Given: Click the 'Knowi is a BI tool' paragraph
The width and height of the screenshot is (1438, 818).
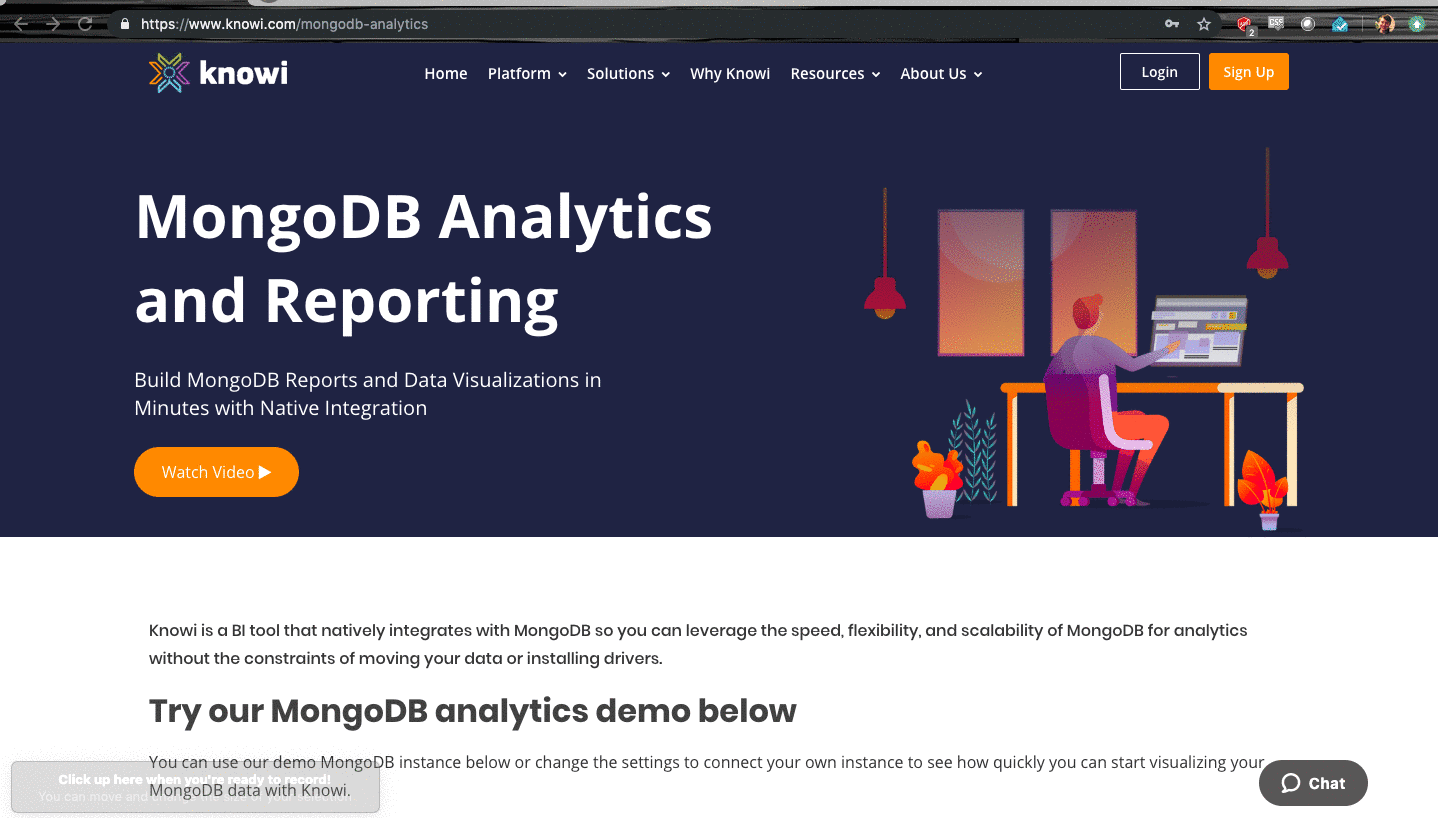Looking at the screenshot, I should (x=698, y=644).
